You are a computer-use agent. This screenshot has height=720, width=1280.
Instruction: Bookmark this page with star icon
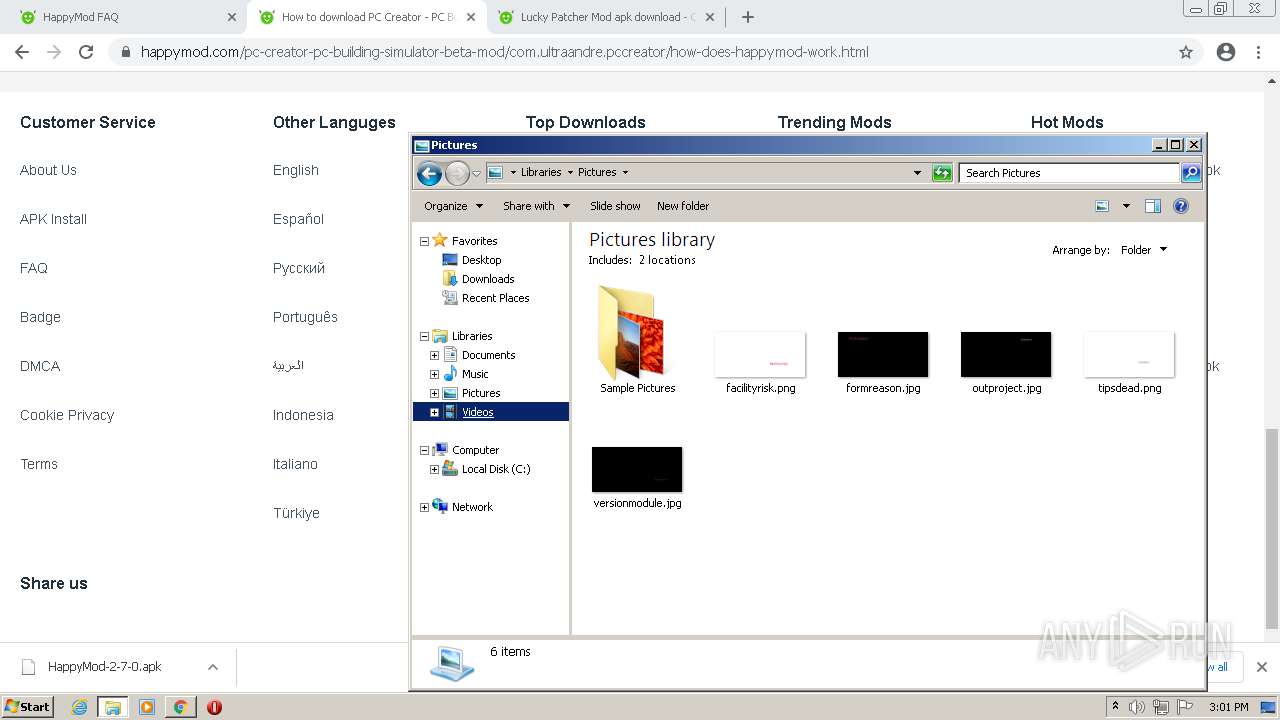coord(1186,52)
